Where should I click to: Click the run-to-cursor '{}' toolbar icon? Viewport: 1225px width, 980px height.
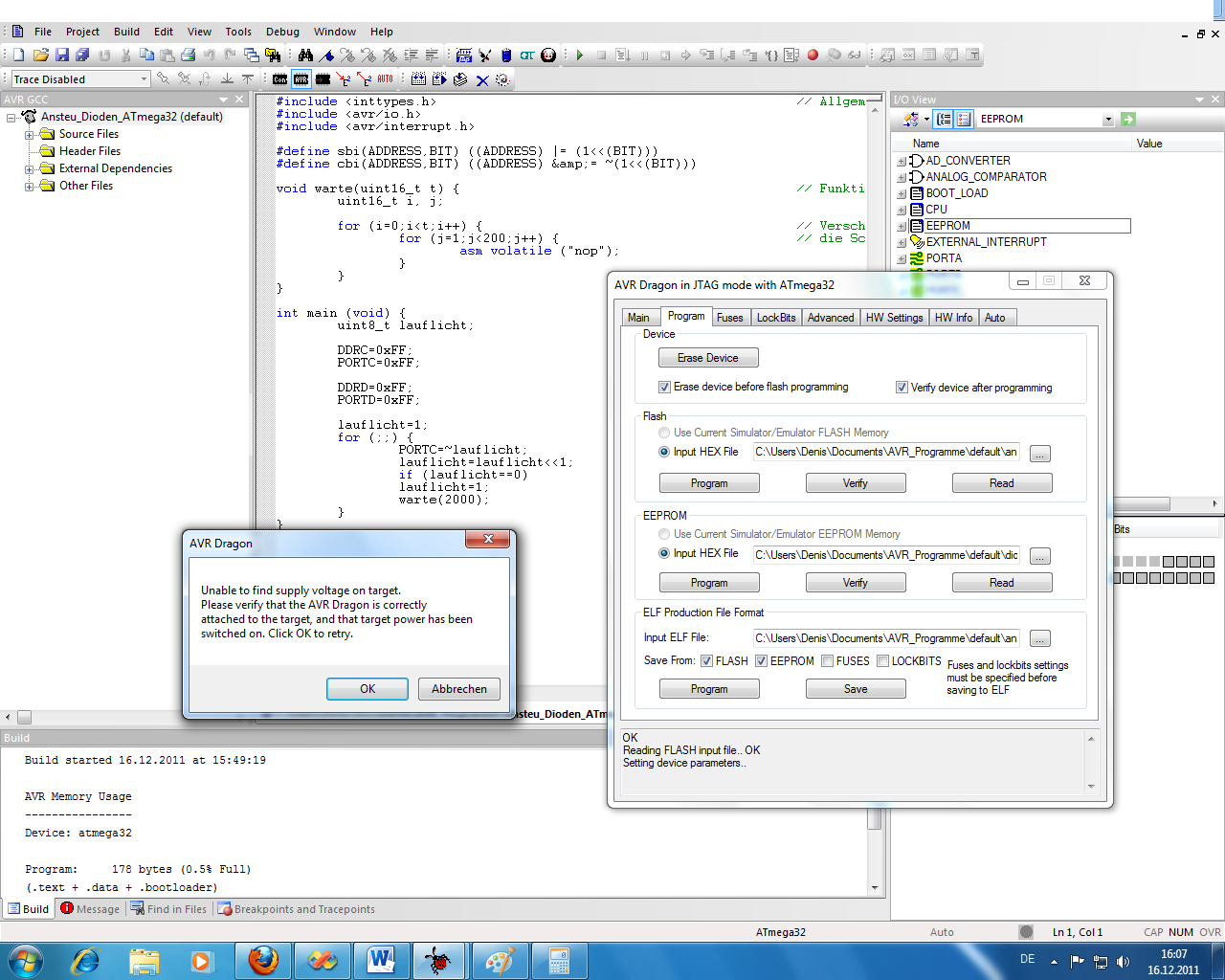coord(770,55)
